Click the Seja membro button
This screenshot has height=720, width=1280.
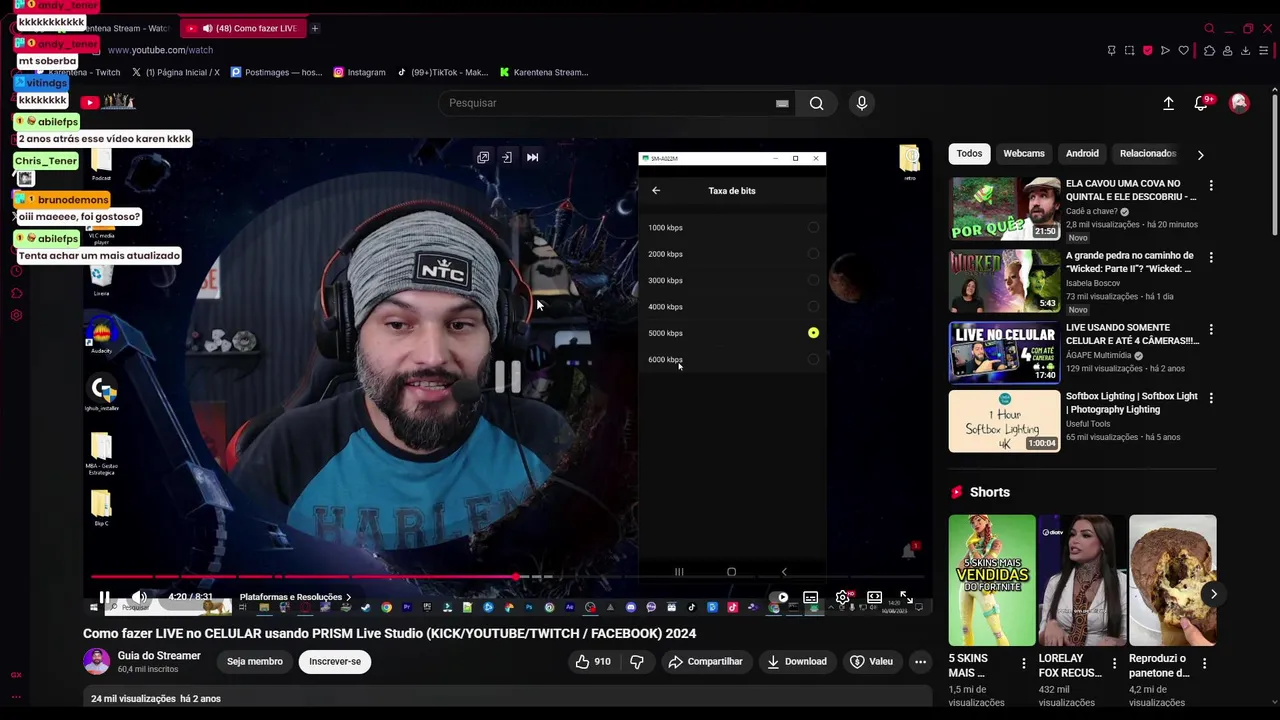[x=255, y=661]
